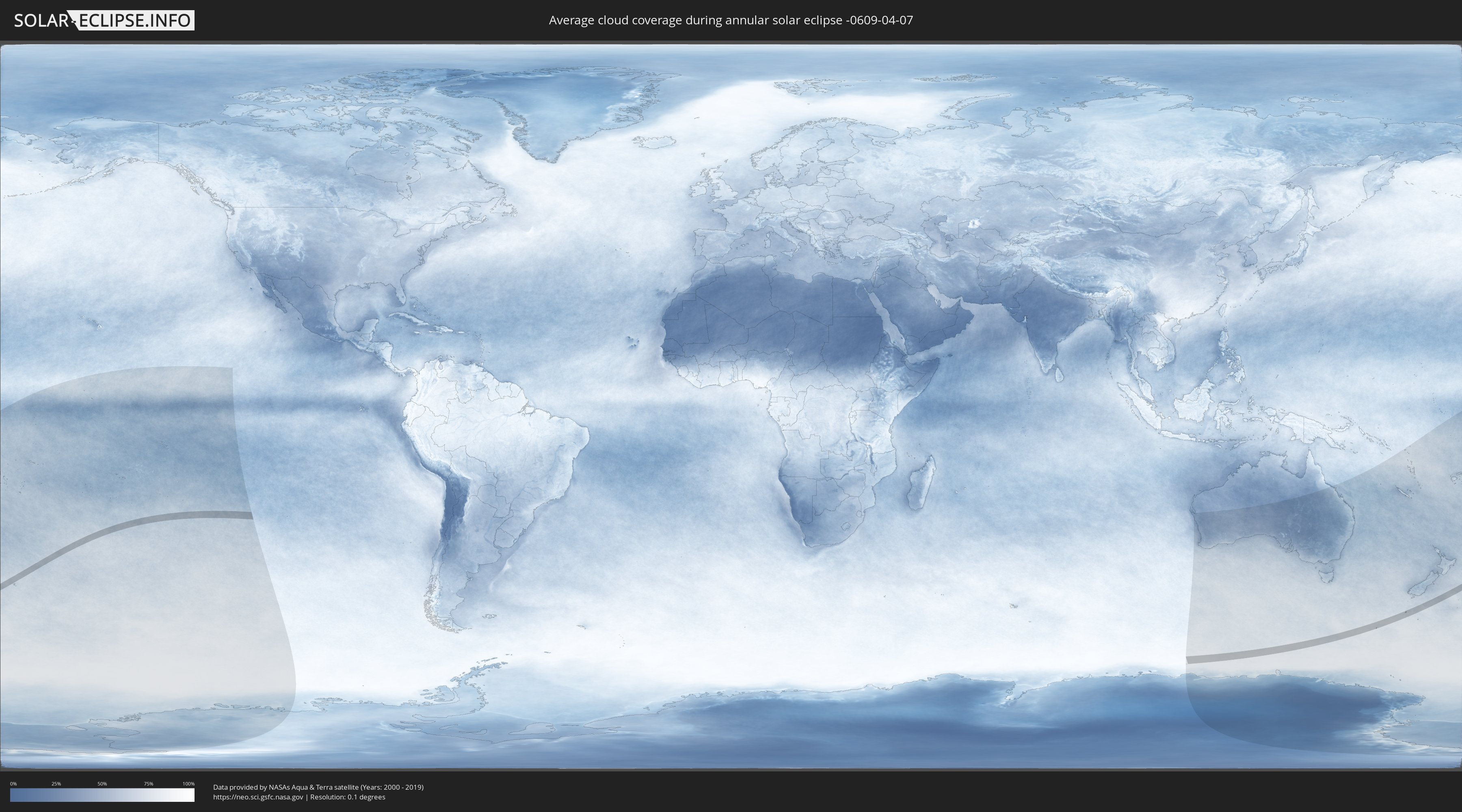Click the 25% legend label
The height and width of the screenshot is (812, 1462).
(56, 784)
